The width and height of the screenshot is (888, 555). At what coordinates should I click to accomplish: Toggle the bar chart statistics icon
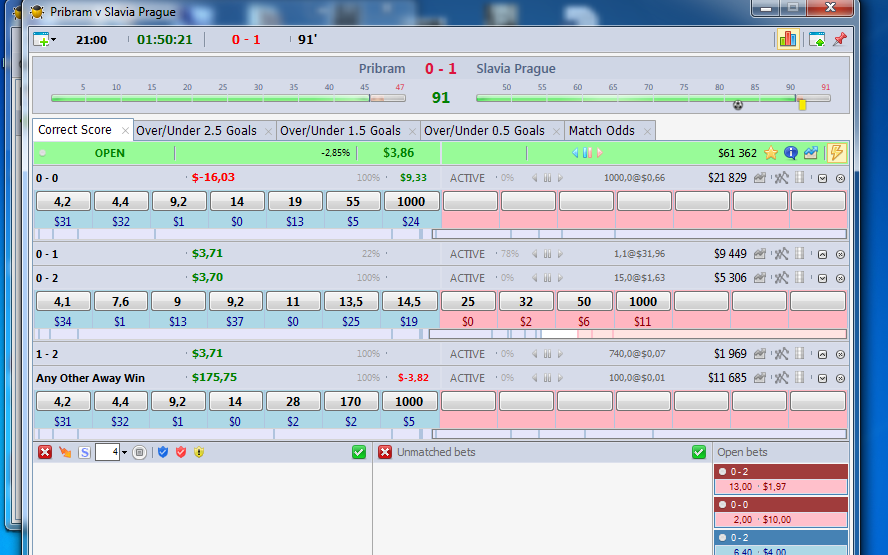(x=788, y=39)
